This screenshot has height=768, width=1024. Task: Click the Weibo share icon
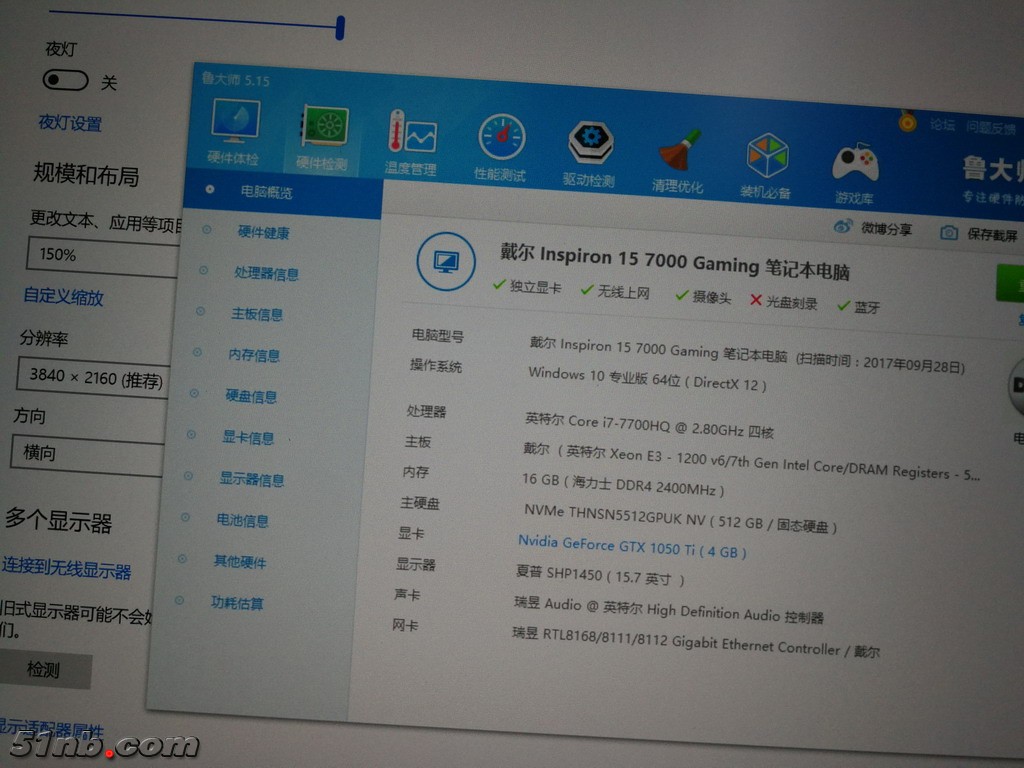pos(842,226)
